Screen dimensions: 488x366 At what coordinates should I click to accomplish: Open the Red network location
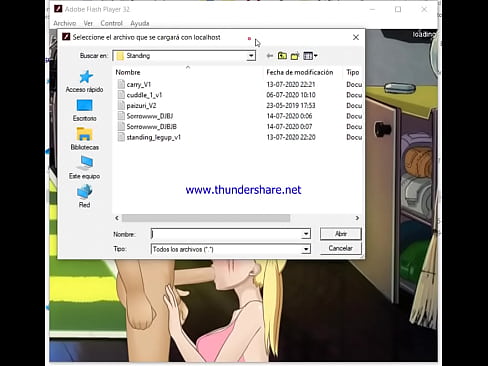[85, 196]
